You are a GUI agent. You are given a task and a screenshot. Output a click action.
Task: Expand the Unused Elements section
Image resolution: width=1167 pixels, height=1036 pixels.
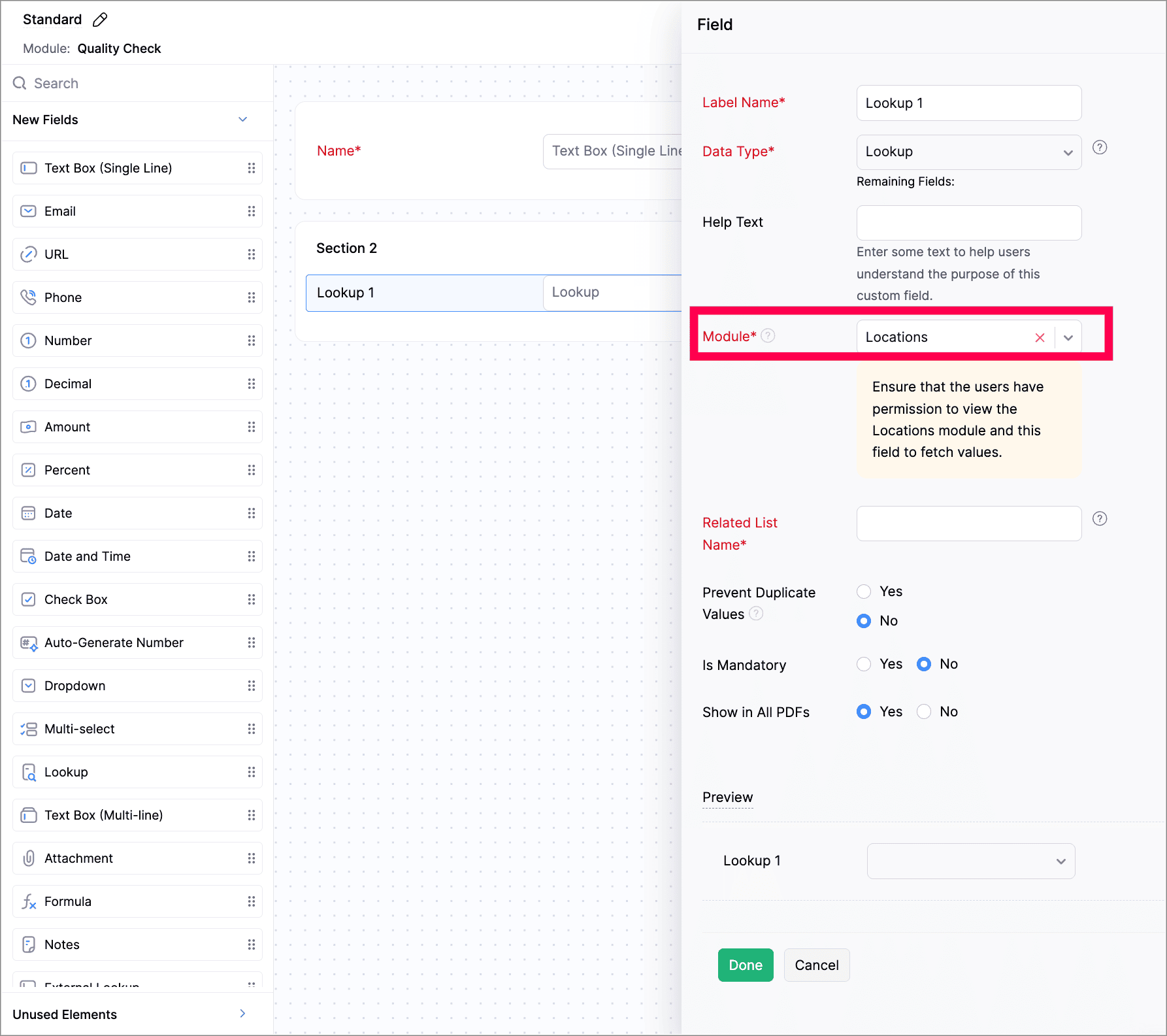(x=242, y=1014)
